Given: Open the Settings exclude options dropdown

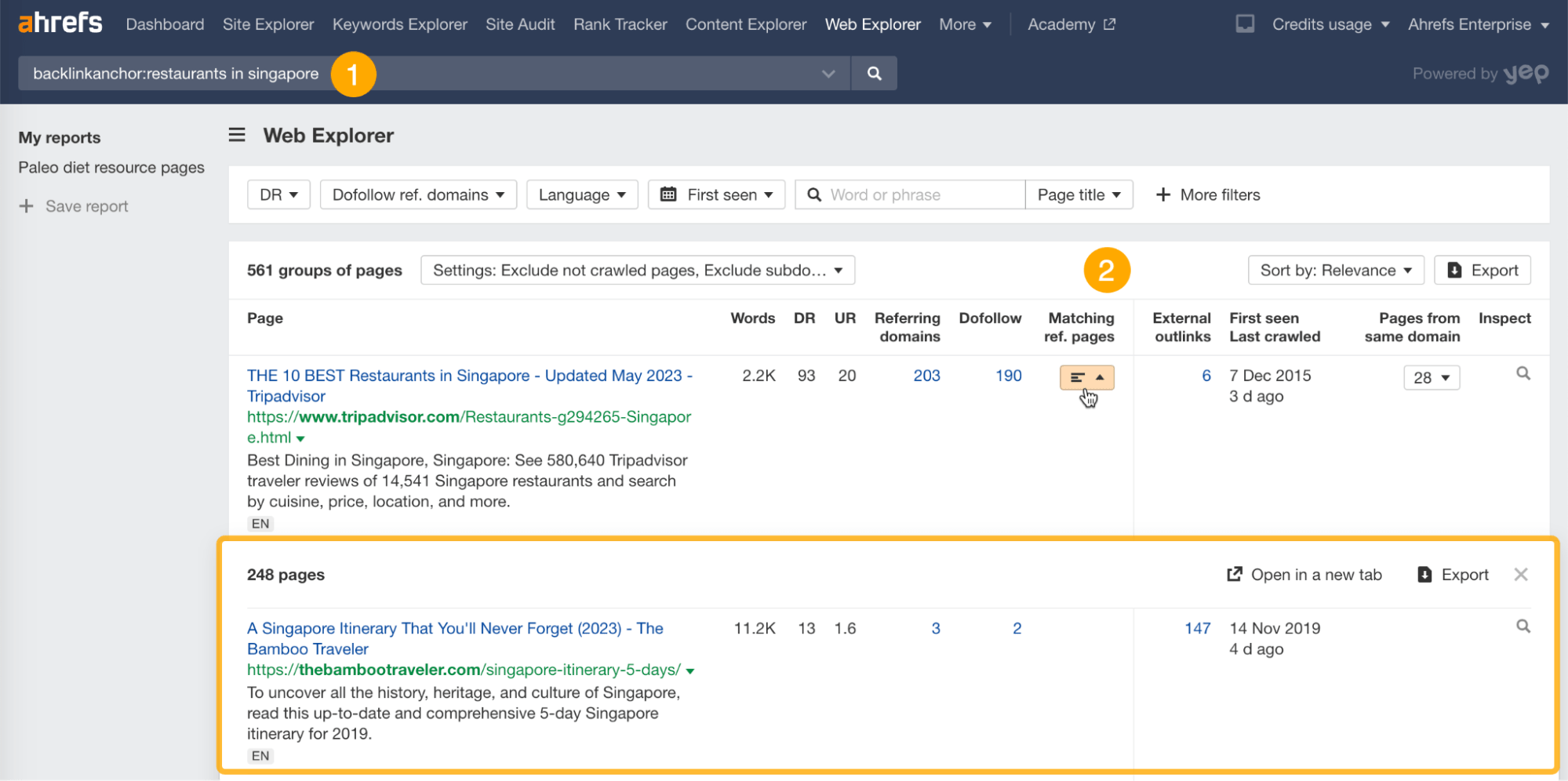Looking at the screenshot, I should coord(638,271).
